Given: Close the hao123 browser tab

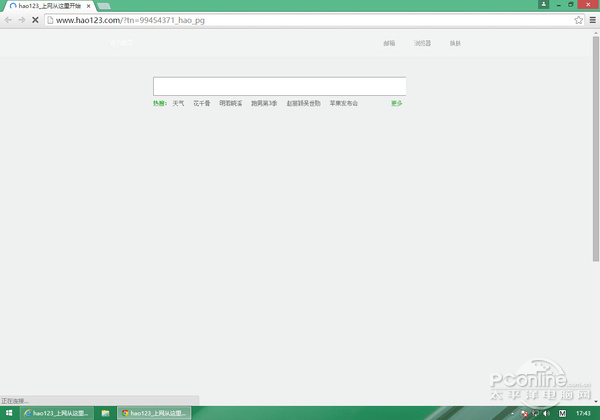Looking at the screenshot, I should click(88, 6).
